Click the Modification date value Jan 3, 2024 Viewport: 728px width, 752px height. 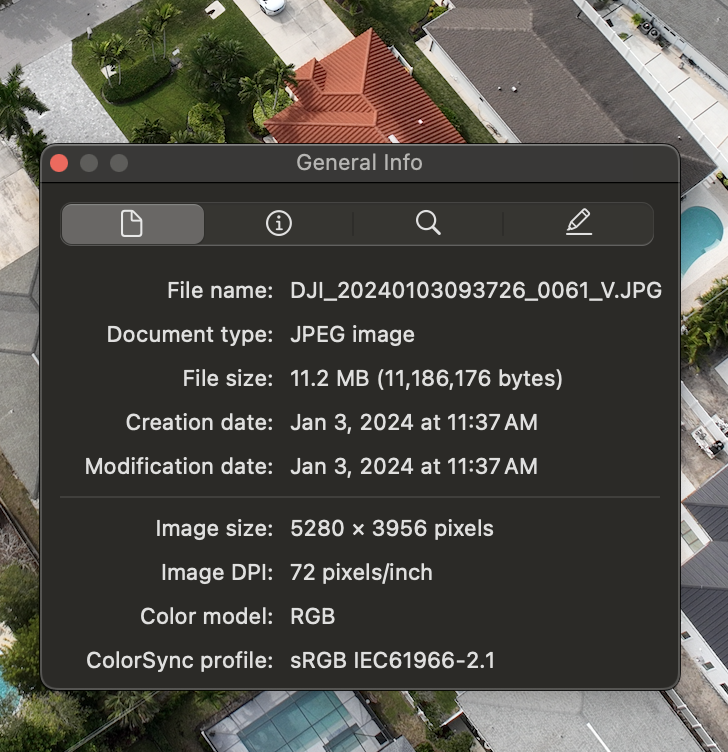tap(414, 467)
